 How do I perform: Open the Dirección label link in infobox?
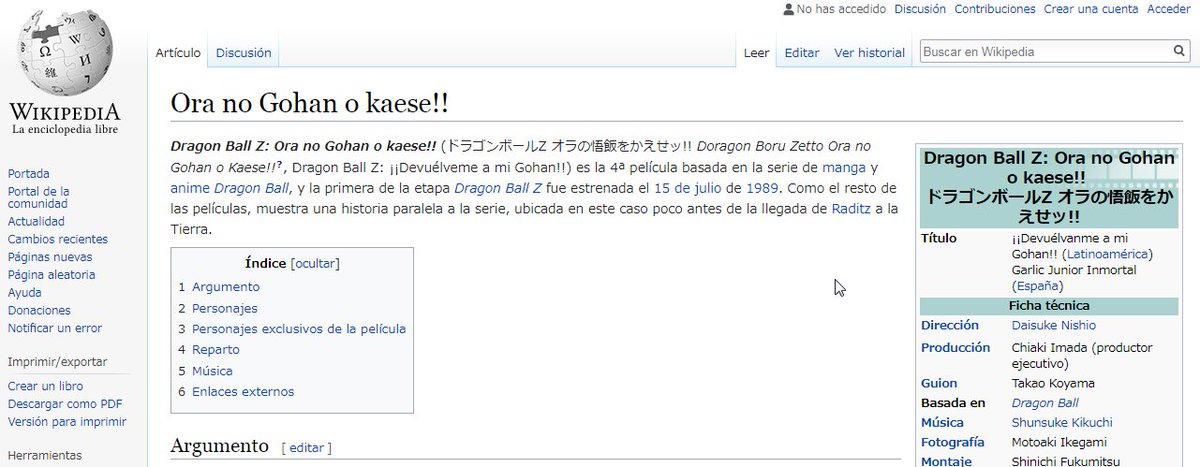click(x=951, y=326)
